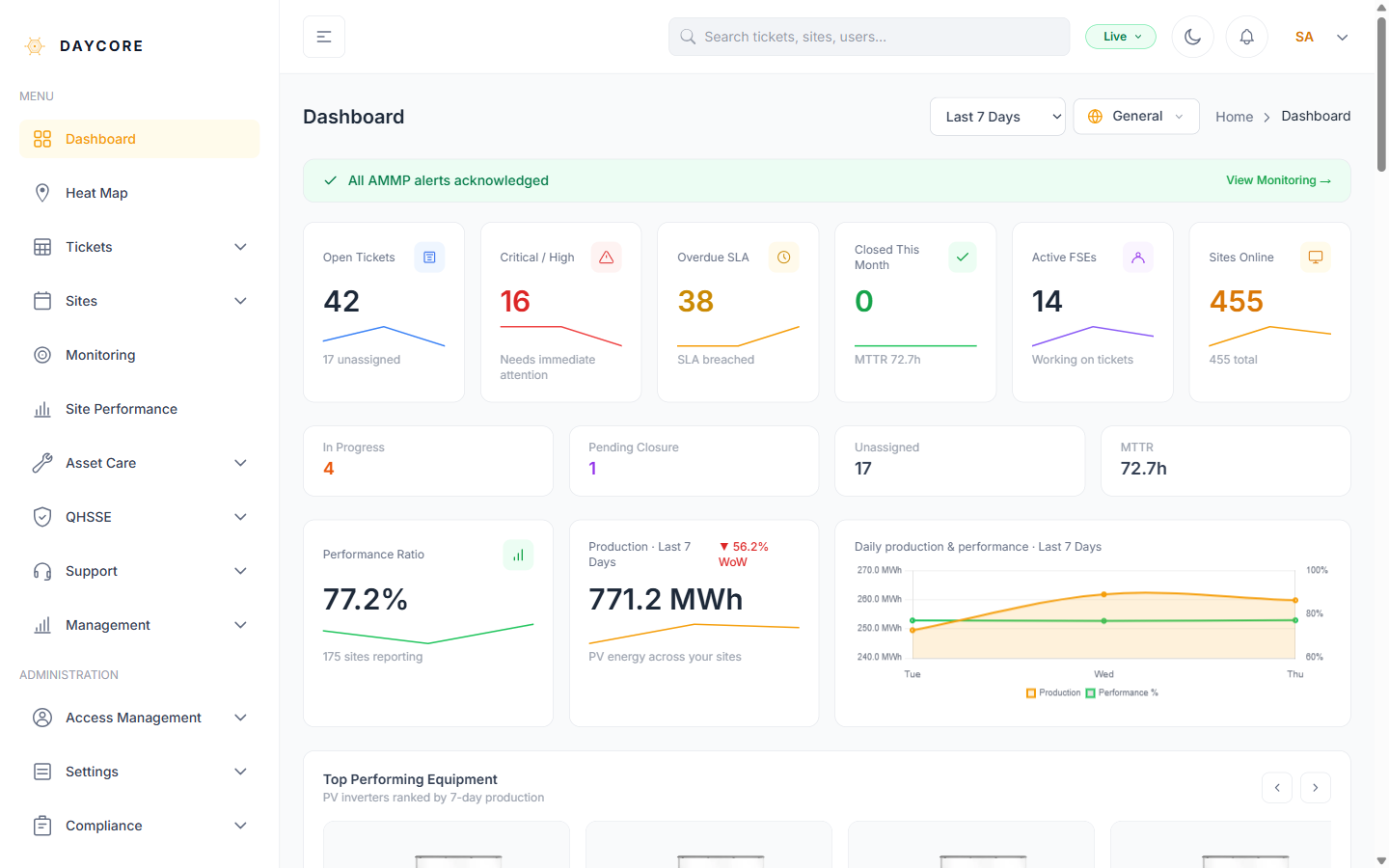
Task: Click the page vertical scrollbar thumb
Action: [x=1381, y=95]
